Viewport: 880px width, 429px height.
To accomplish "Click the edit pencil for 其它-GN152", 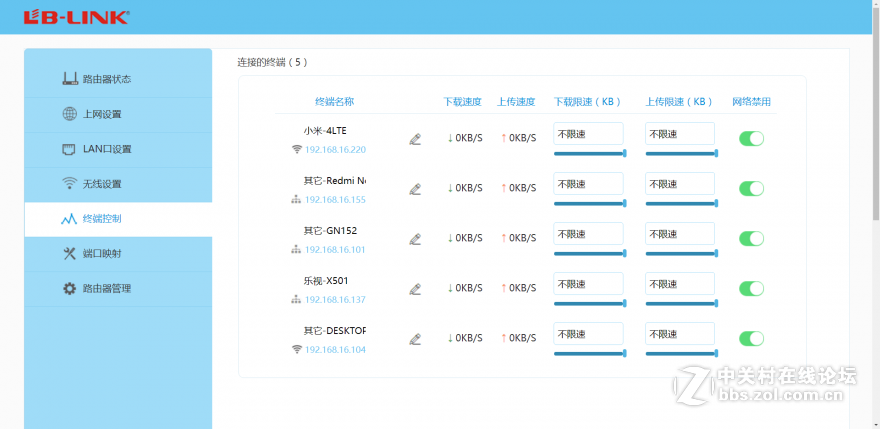I will [x=415, y=239].
